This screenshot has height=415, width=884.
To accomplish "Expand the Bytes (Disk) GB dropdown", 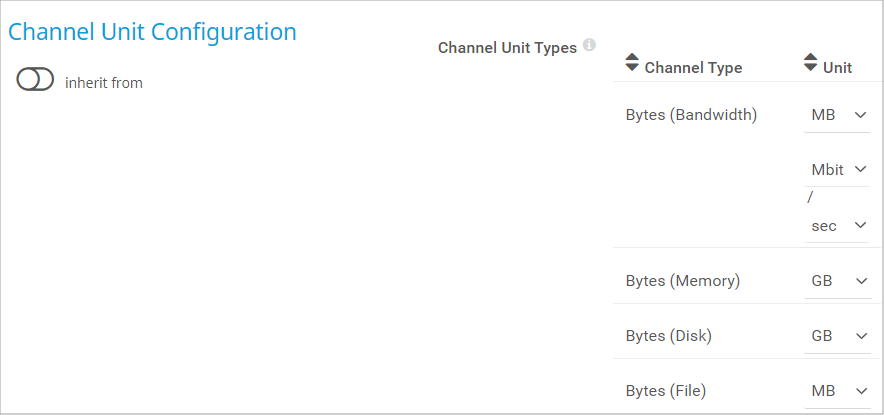I will click(838, 336).
